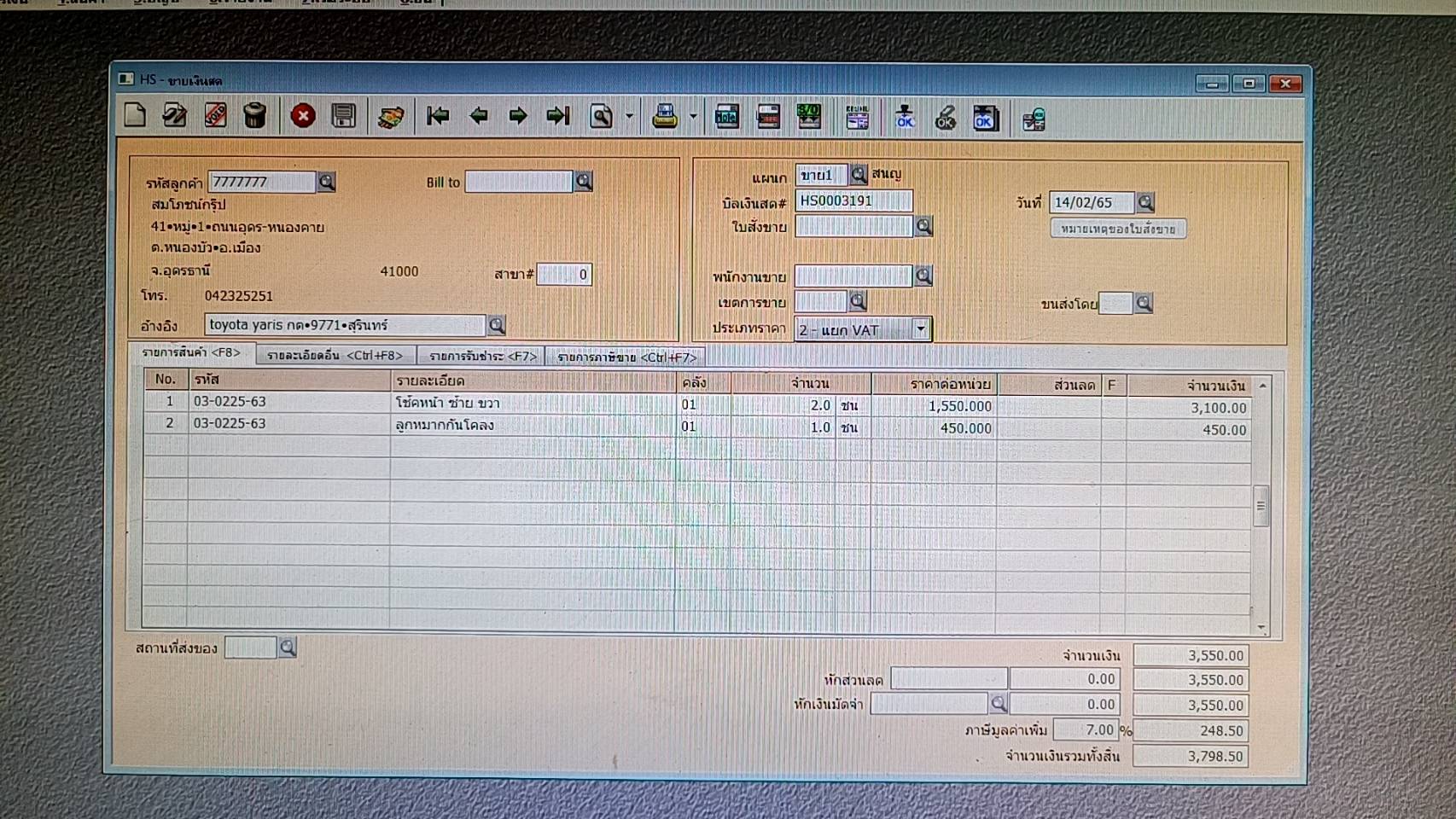This screenshot has height=819, width=1456.
Task: Switch to other details Ctrl+F8 tab
Action: [x=335, y=356]
